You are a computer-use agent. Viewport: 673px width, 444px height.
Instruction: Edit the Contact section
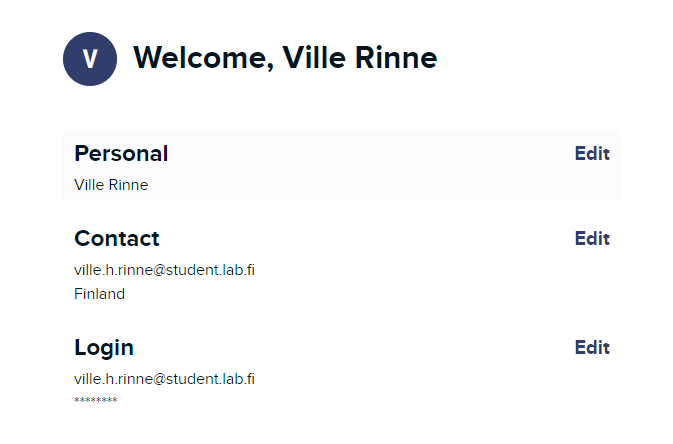click(592, 239)
